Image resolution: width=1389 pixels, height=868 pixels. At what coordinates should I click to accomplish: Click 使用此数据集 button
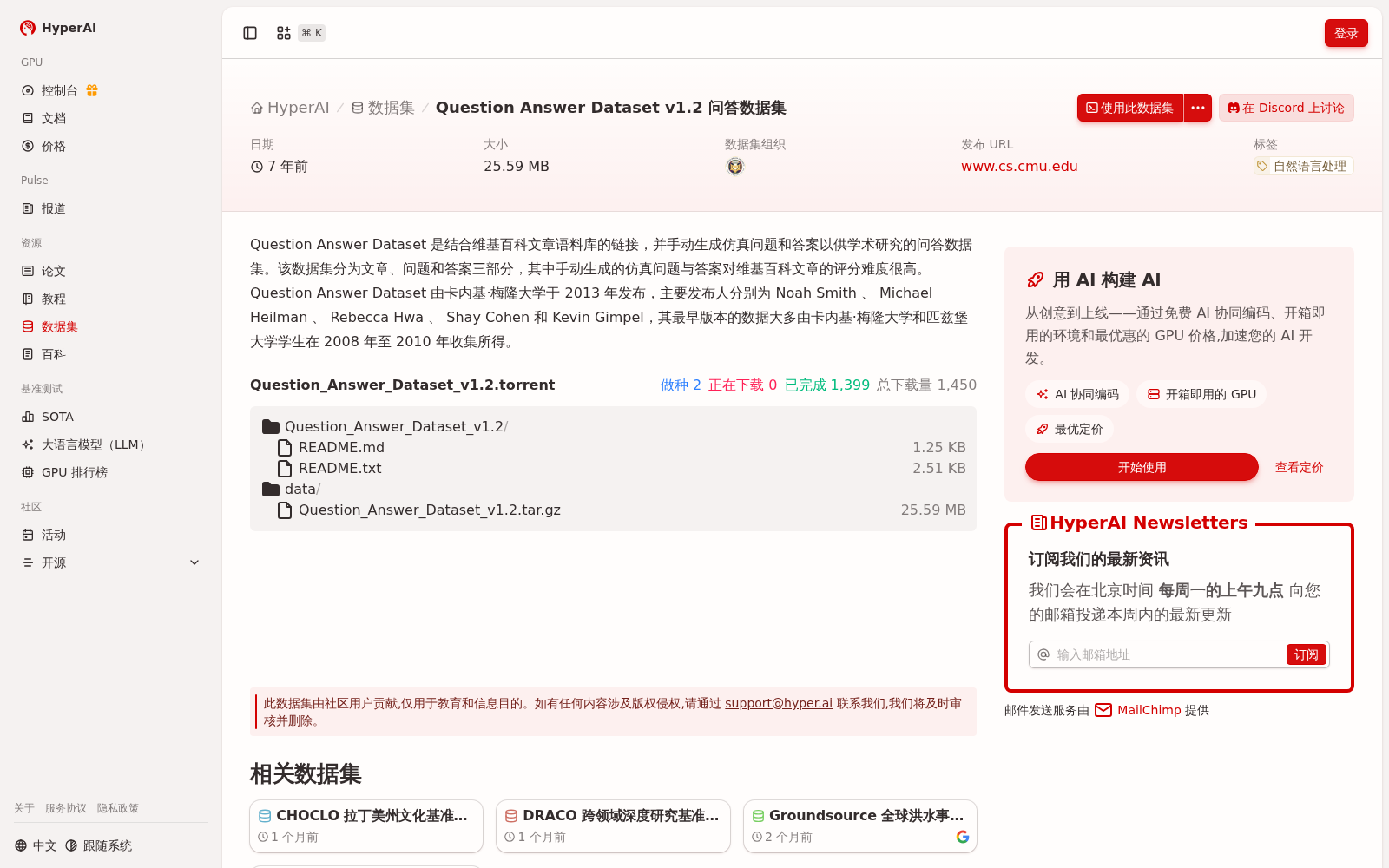click(x=1130, y=108)
